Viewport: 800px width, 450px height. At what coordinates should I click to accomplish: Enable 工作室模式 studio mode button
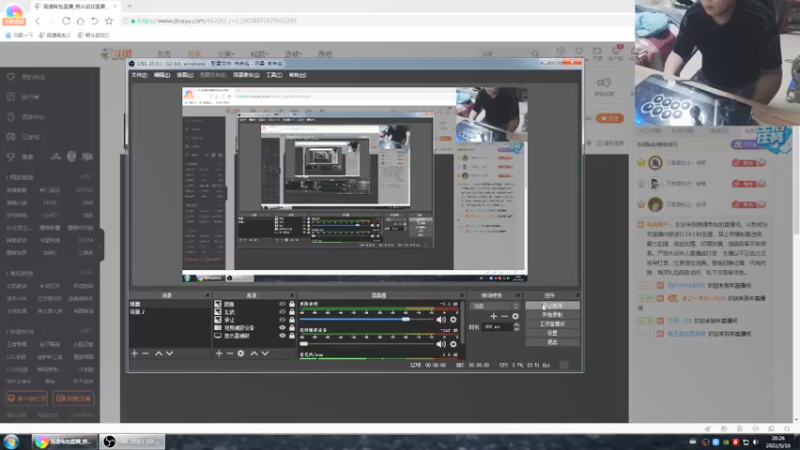click(x=553, y=324)
